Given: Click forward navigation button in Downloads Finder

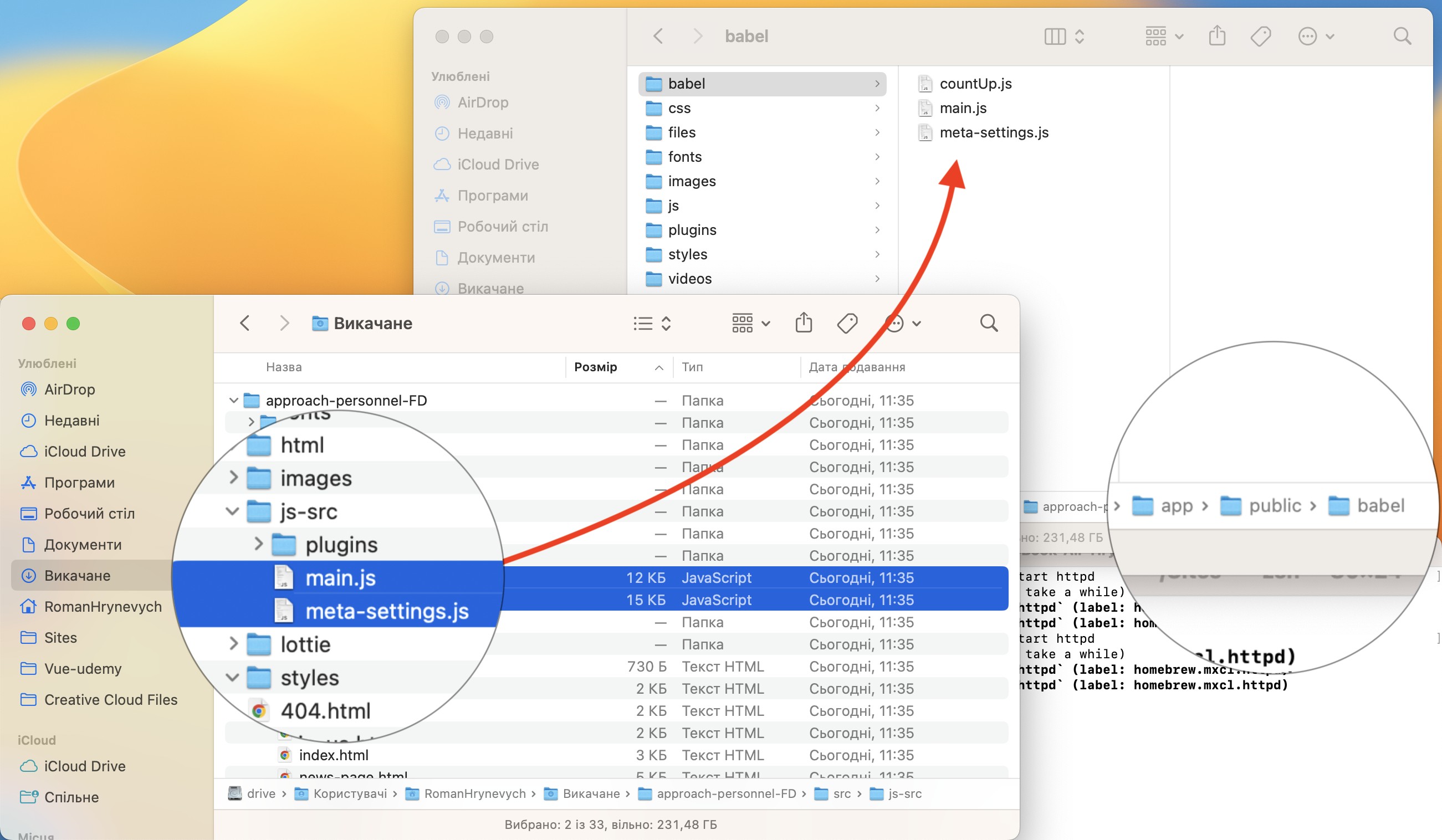Looking at the screenshot, I should point(282,322).
